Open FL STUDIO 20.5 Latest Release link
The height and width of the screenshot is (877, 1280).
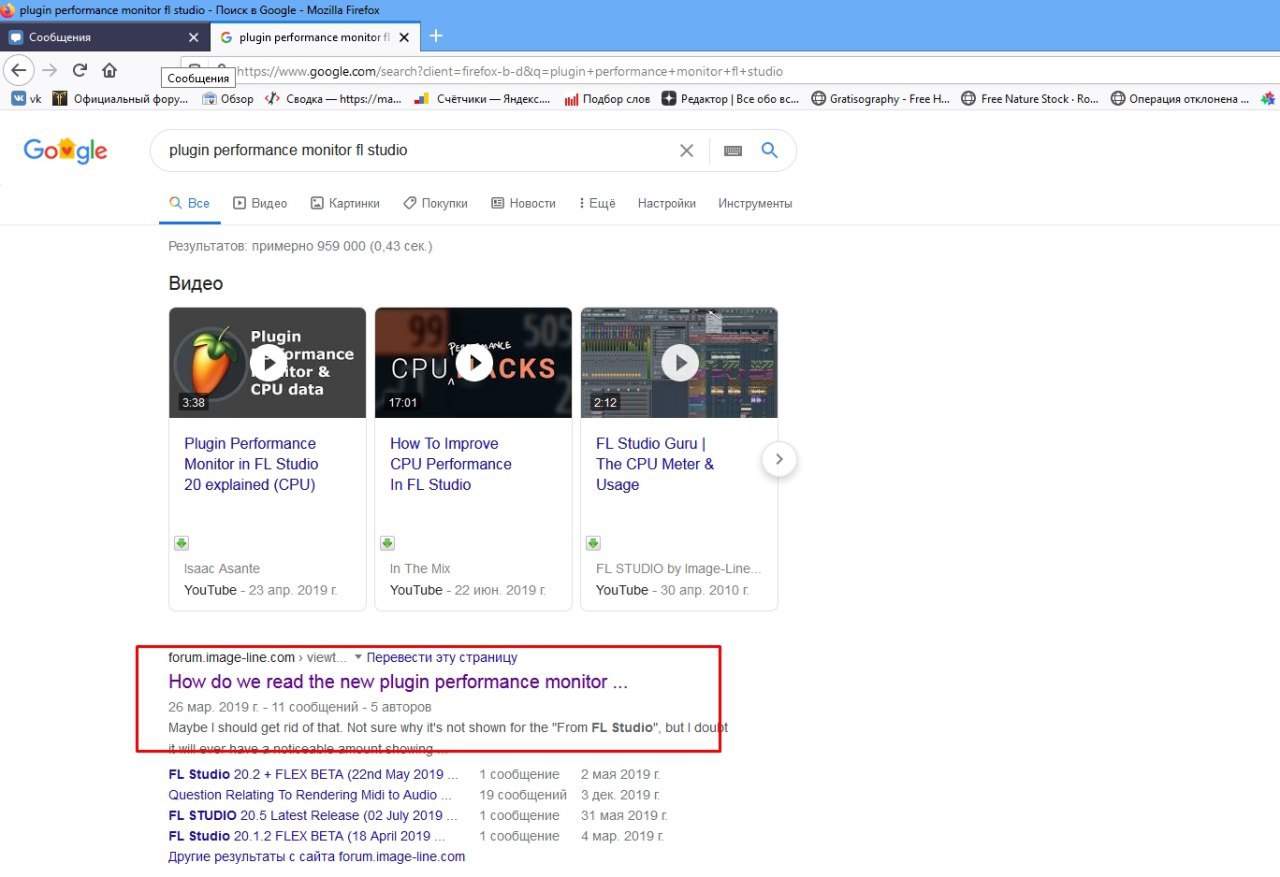314,815
